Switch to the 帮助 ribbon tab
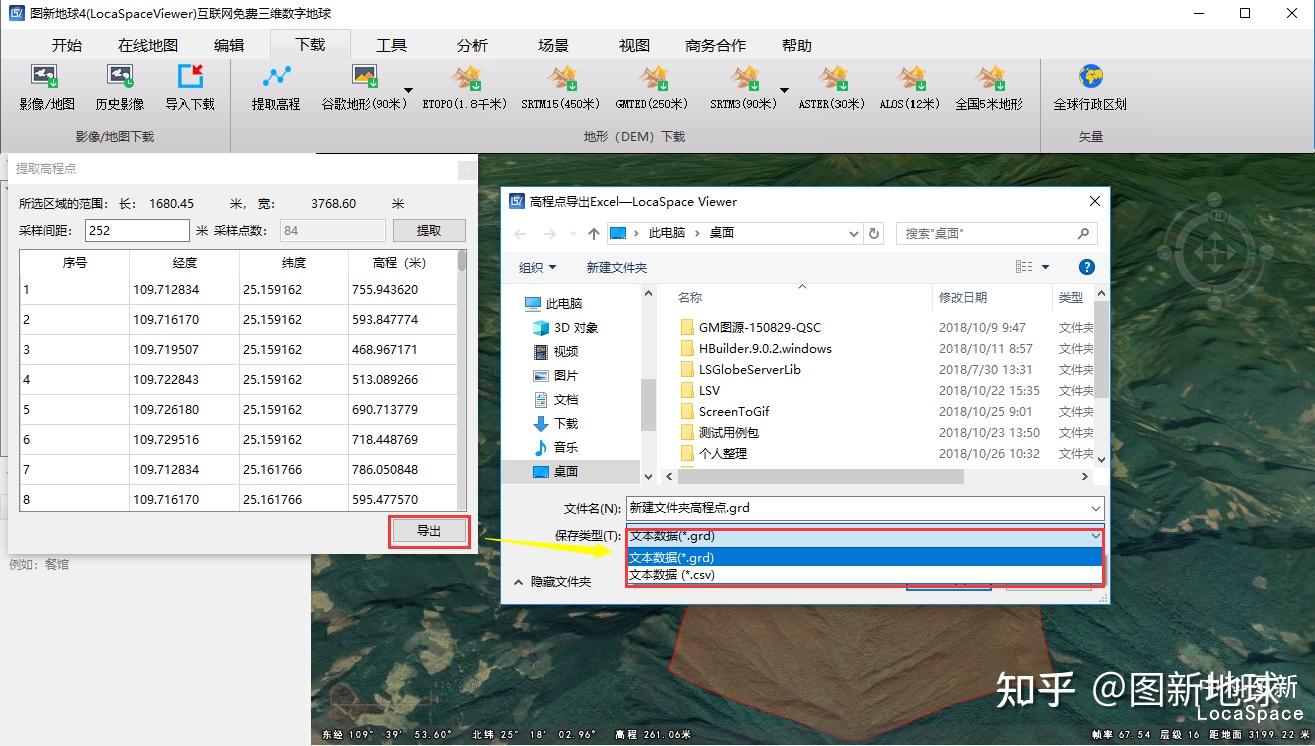Screen dimensions: 1315x746 tap(797, 45)
